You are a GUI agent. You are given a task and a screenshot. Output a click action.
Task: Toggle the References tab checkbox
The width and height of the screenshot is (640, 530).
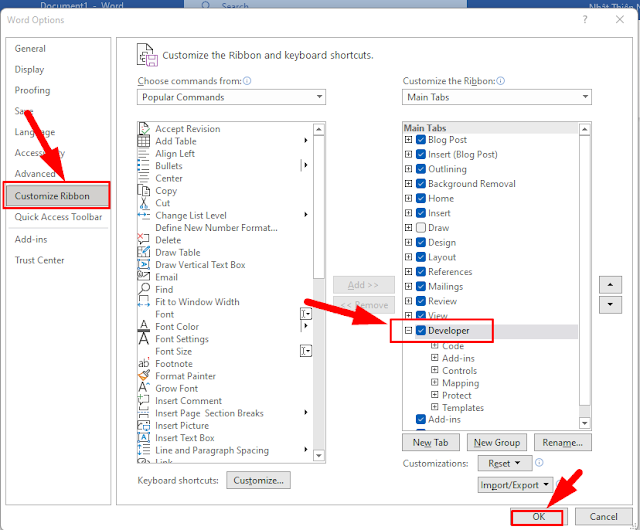click(421, 272)
